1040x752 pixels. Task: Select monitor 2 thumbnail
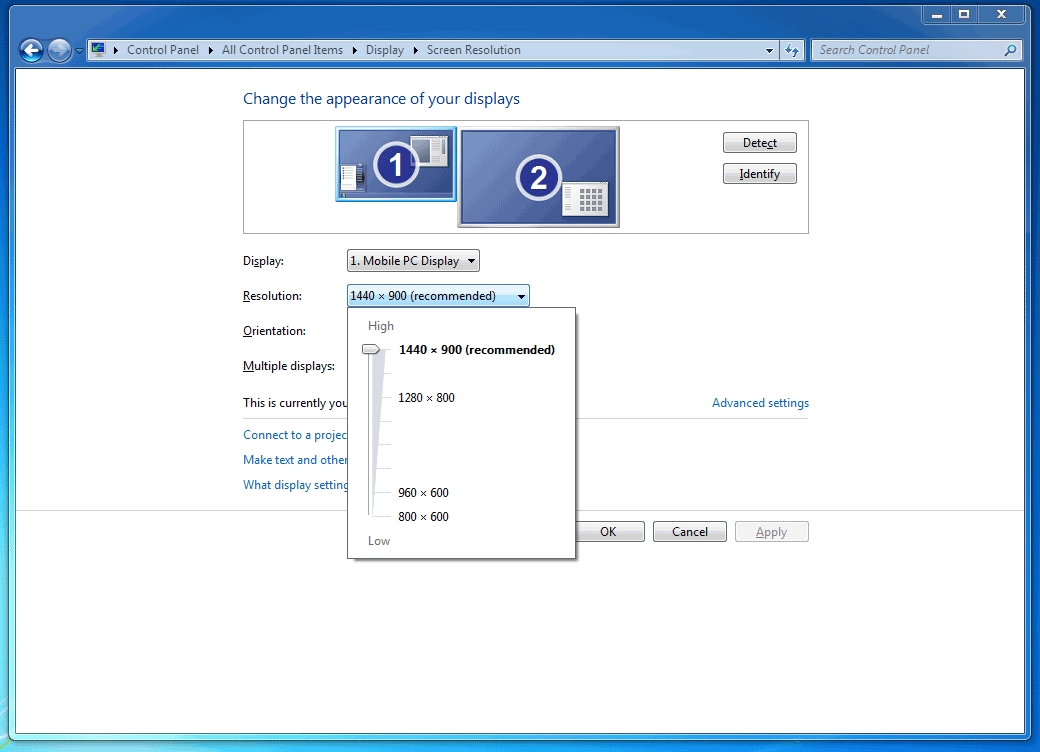pyautogui.click(x=539, y=177)
